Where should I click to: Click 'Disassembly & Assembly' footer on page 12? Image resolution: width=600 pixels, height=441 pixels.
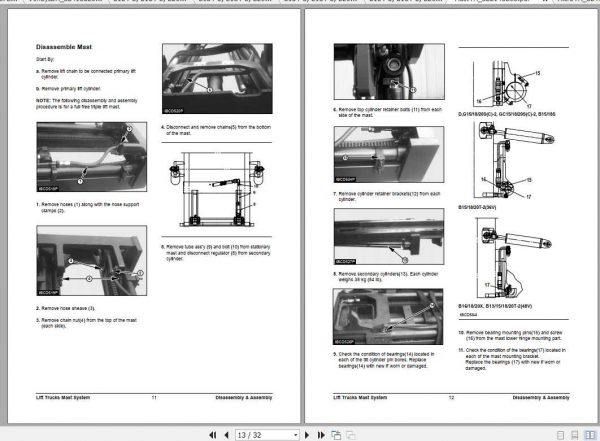pos(541,397)
